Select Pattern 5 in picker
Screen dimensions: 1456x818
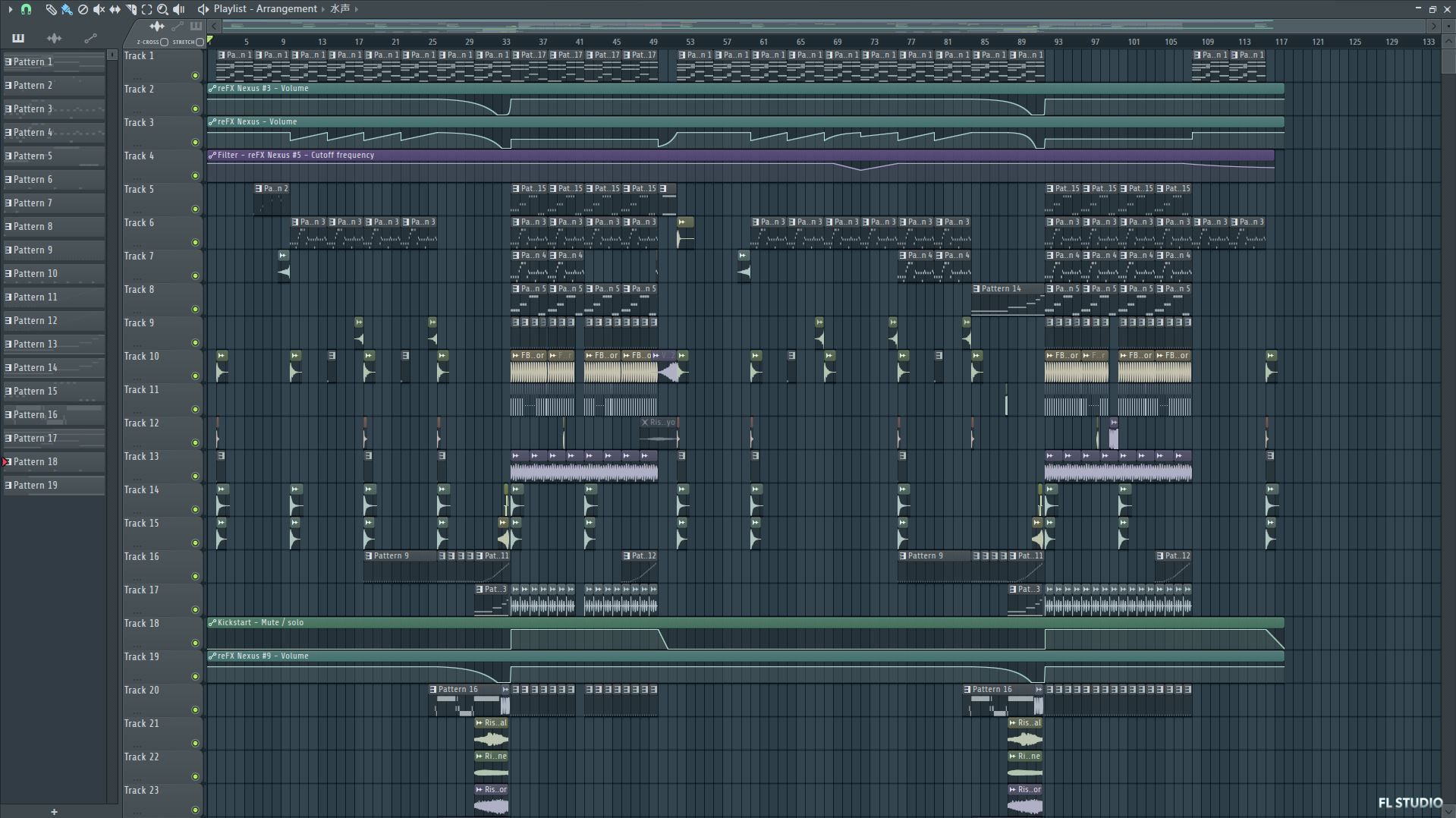54,156
